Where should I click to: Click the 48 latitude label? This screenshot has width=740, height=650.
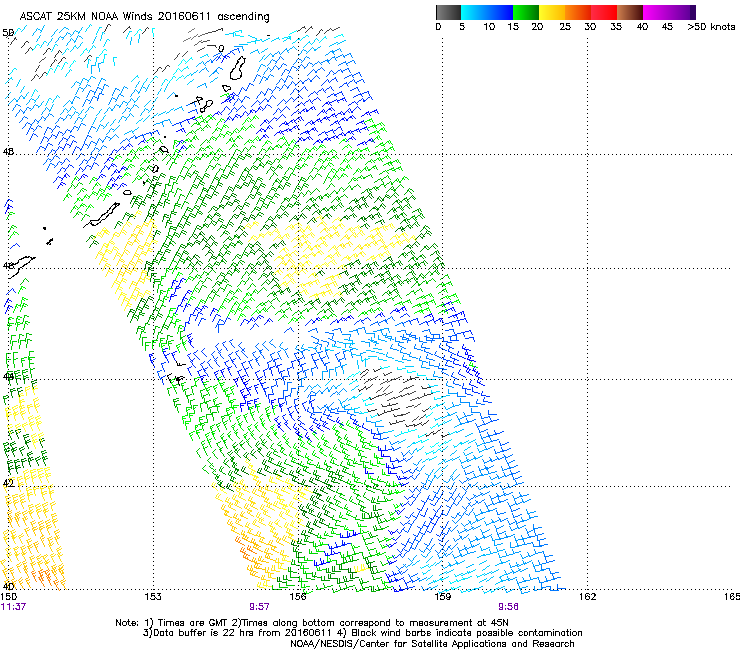click(8, 152)
